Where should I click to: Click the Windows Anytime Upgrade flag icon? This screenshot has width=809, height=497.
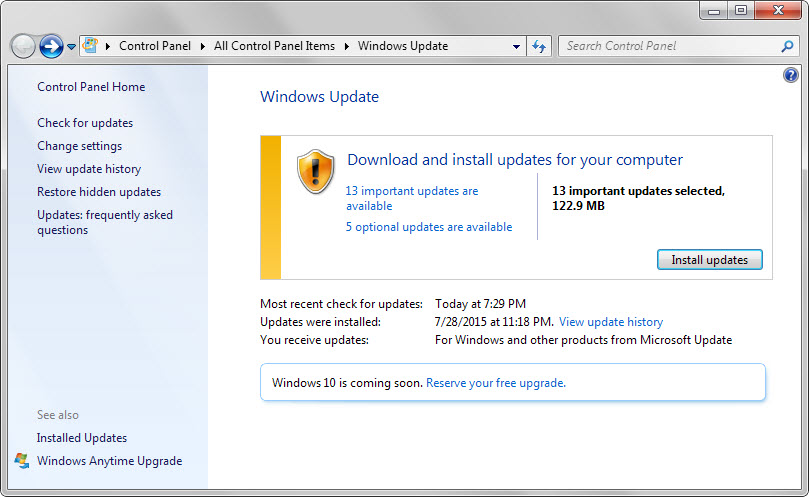[22, 460]
